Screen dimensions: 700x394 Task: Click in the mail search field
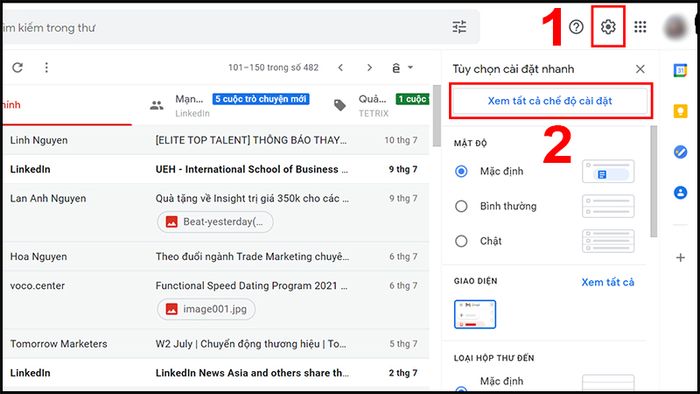click(x=223, y=28)
